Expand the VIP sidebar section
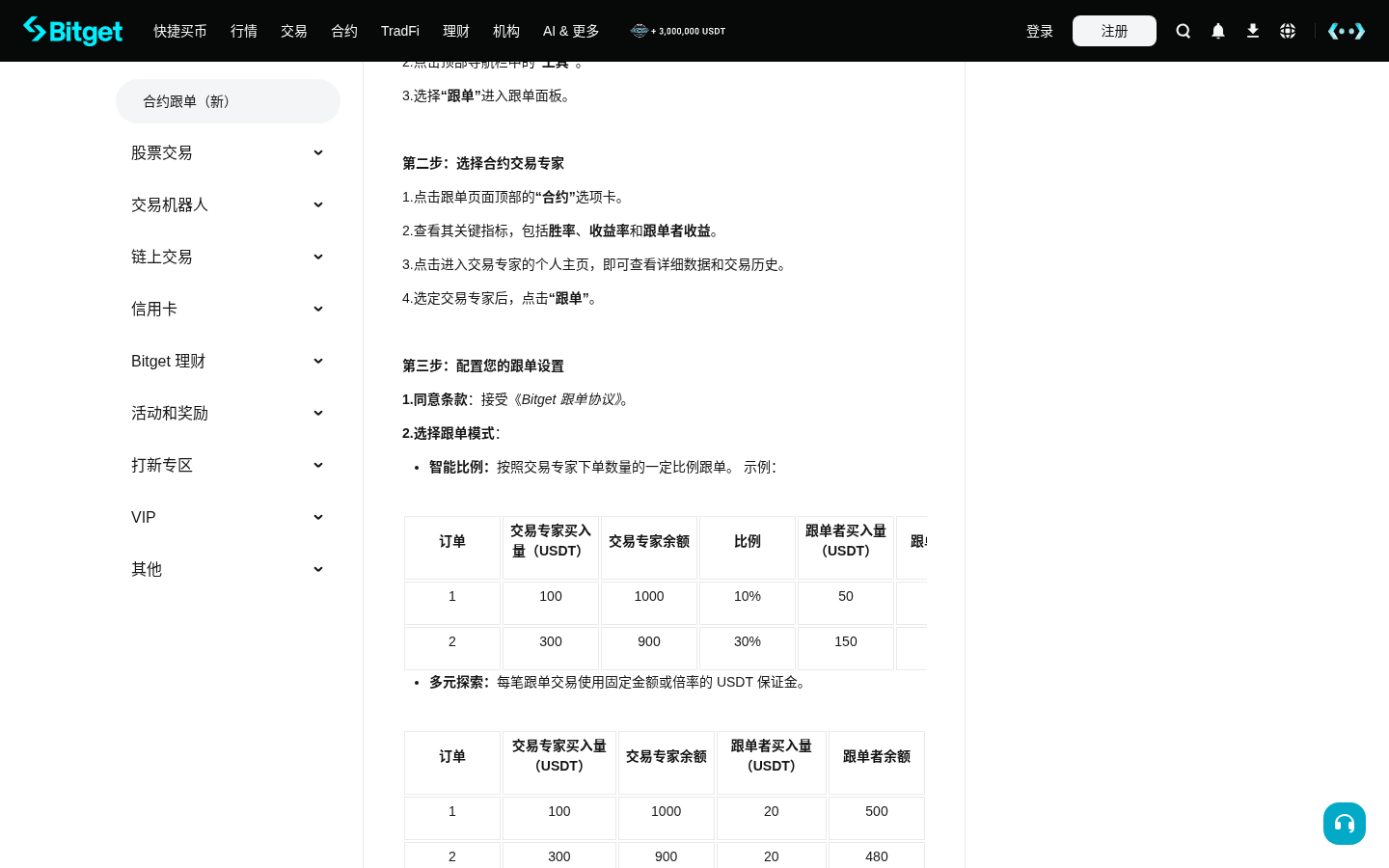 point(228,517)
